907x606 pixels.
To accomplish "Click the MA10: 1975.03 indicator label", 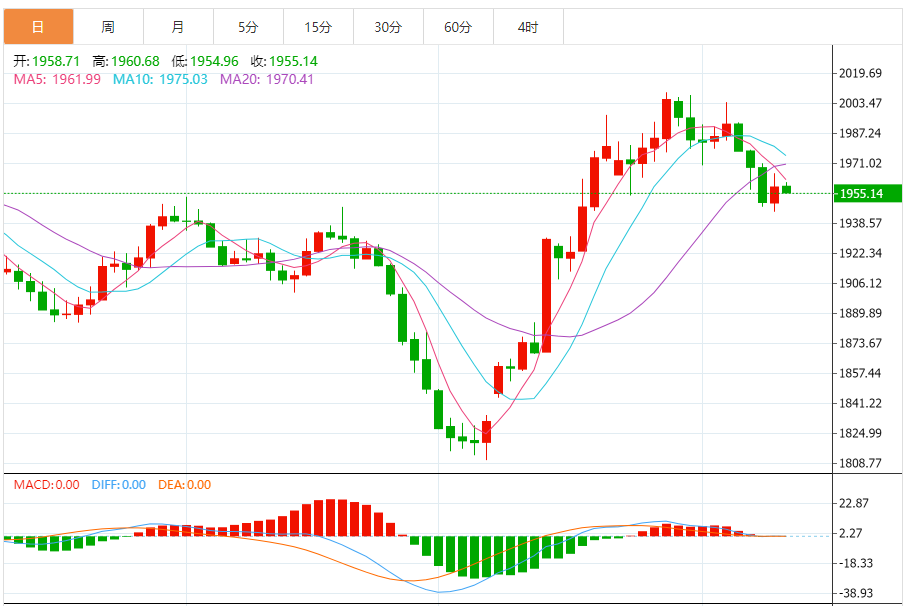I will [160, 79].
